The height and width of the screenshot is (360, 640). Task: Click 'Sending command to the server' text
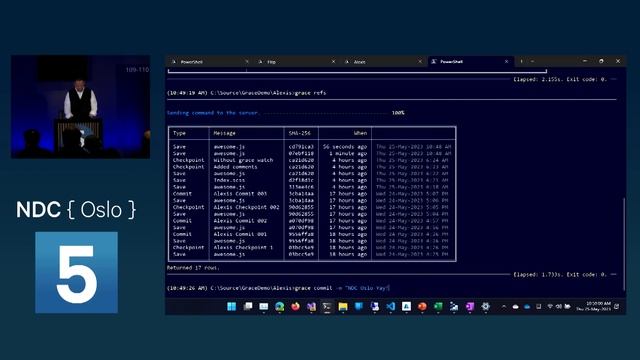pyautogui.click(x=212, y=113)
